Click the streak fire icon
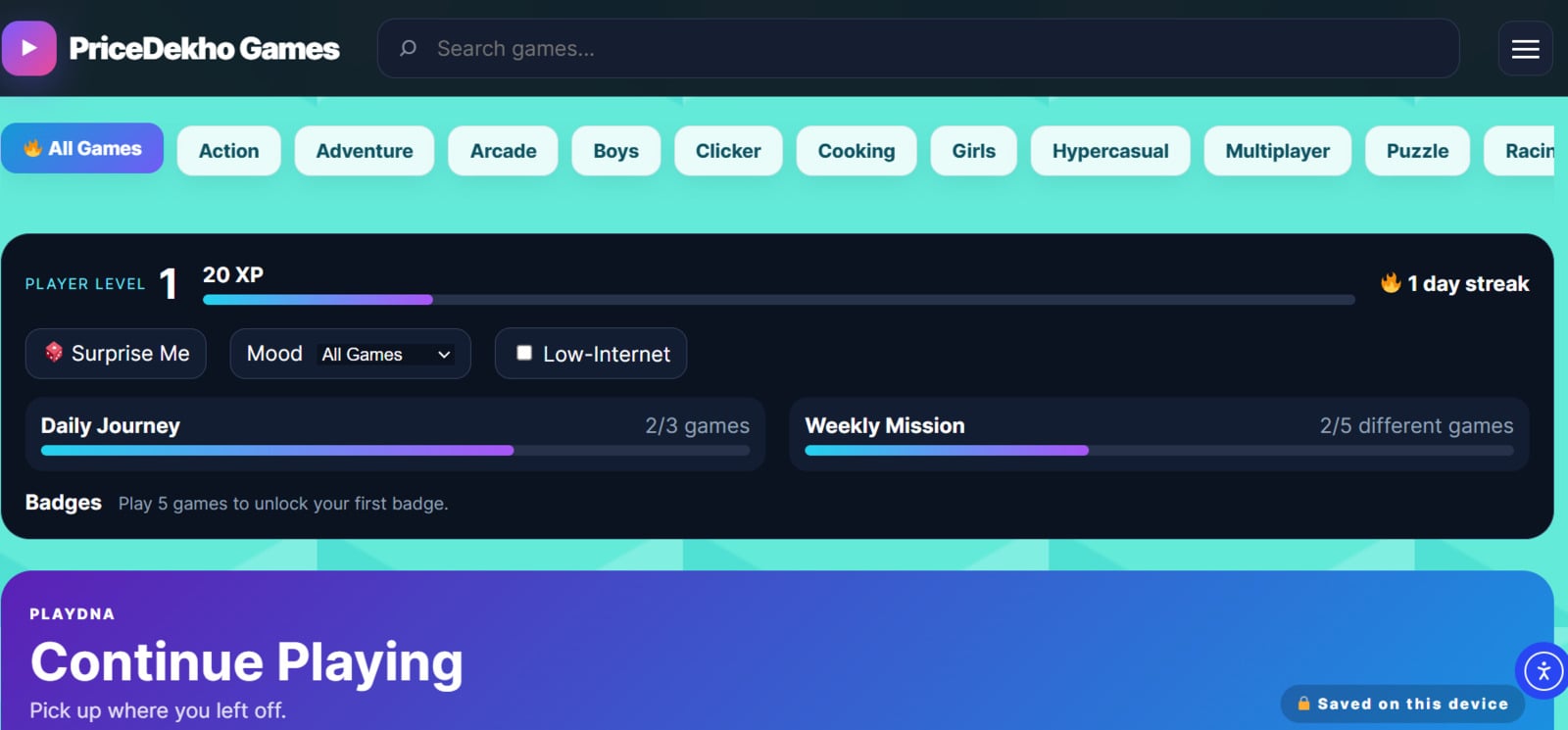Image resolution: width=1568 pixels, height=730 pixels. pyautogui.click(x=1391, y=283)
